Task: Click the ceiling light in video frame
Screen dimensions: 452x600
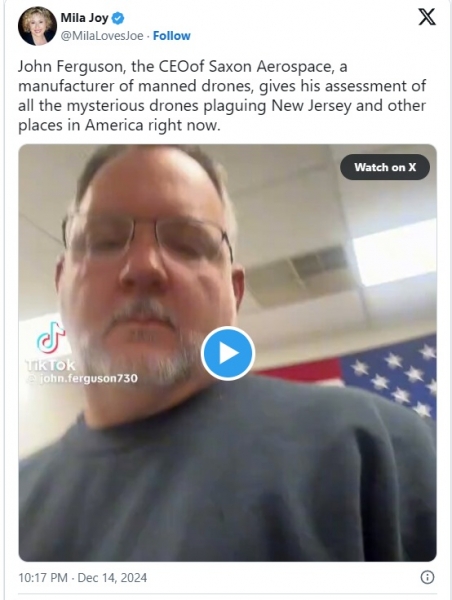Action: (x=394, y=253)
